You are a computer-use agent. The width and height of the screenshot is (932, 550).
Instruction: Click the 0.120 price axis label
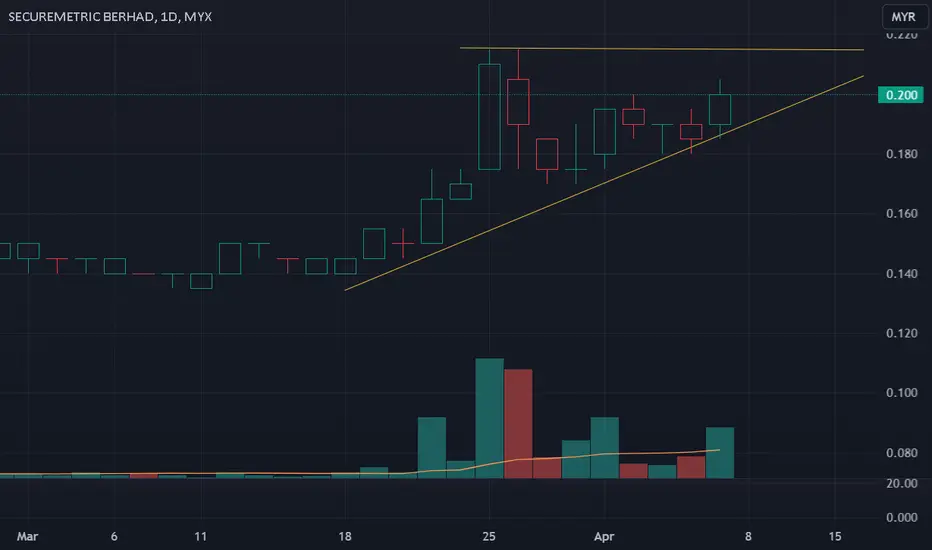(x=902, y=333)
